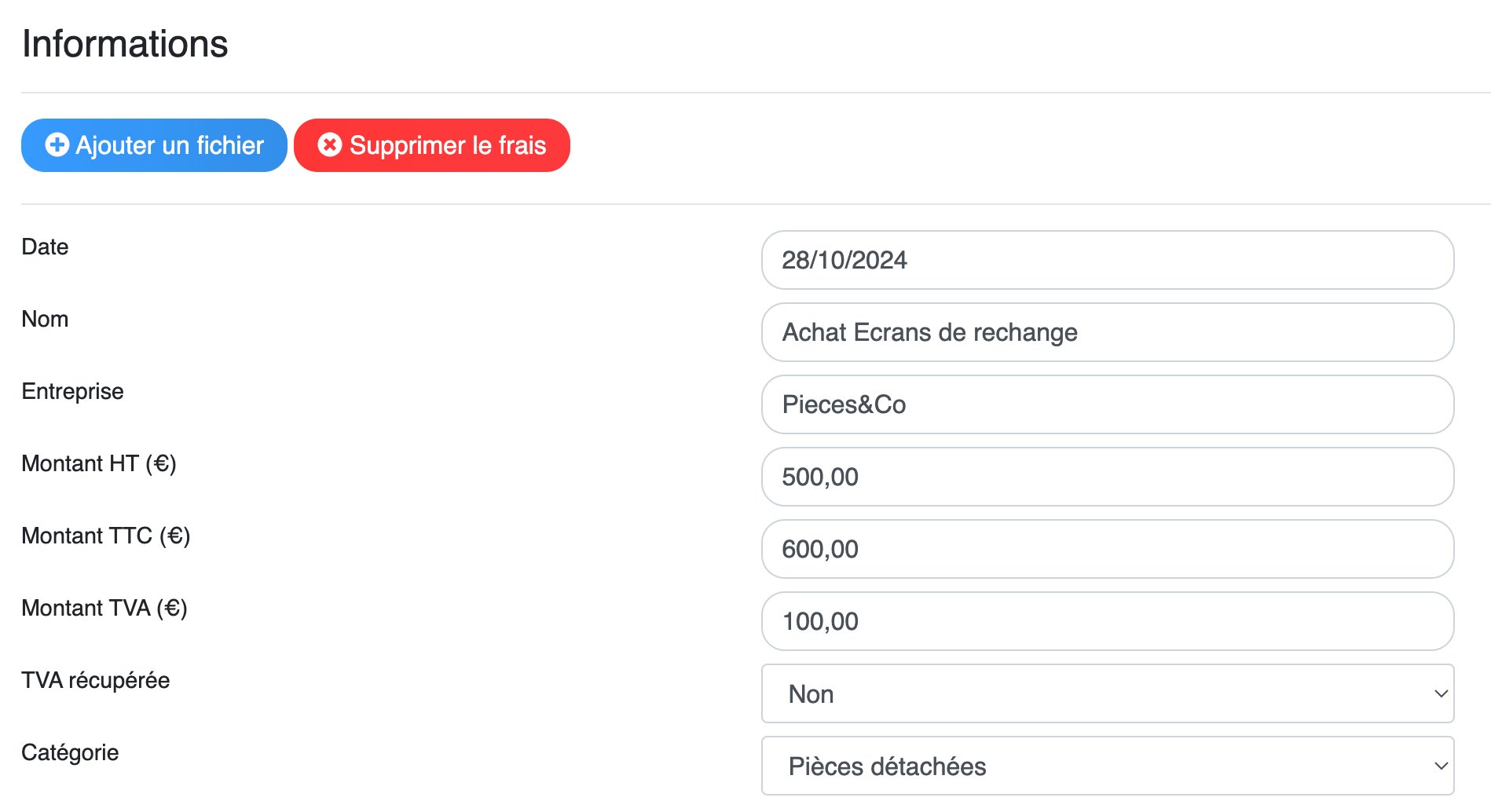The width and height of the screenshot is (1491, 812).
Task: Select the Montant TTC field showing 600,00
Action: [1108, 549]
